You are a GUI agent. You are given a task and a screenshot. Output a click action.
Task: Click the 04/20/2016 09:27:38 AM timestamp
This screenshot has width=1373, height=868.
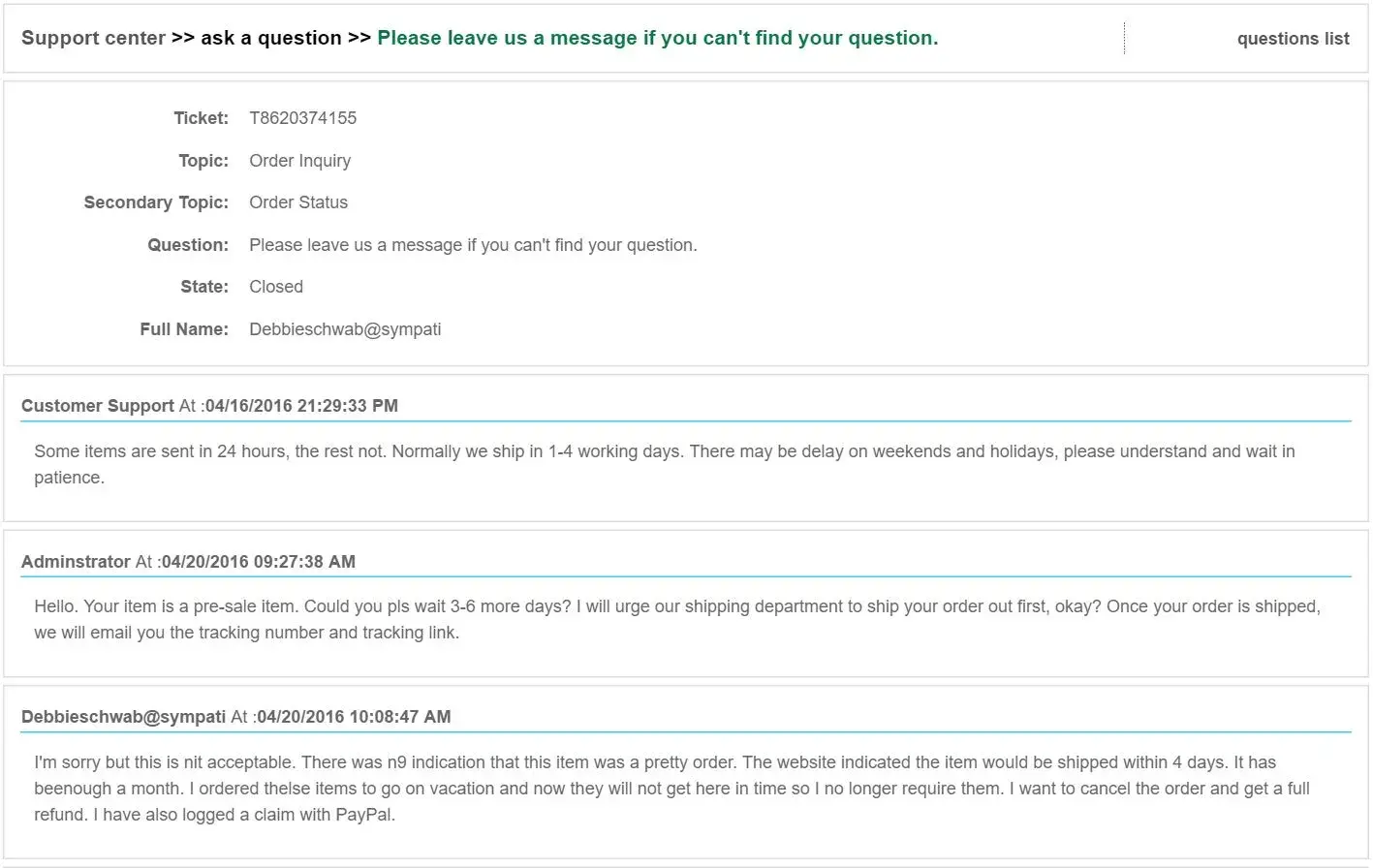point(259,562)
